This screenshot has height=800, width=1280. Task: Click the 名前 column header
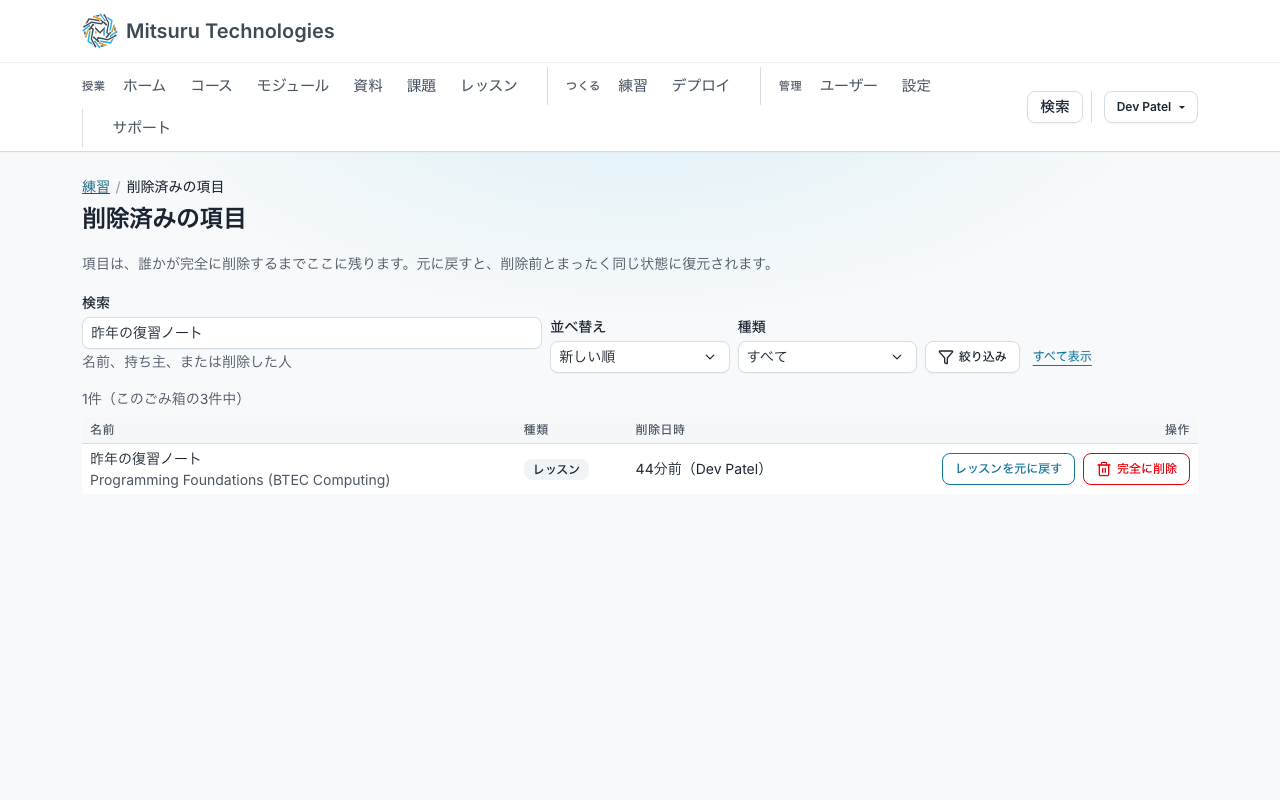(x=102, y=430)
